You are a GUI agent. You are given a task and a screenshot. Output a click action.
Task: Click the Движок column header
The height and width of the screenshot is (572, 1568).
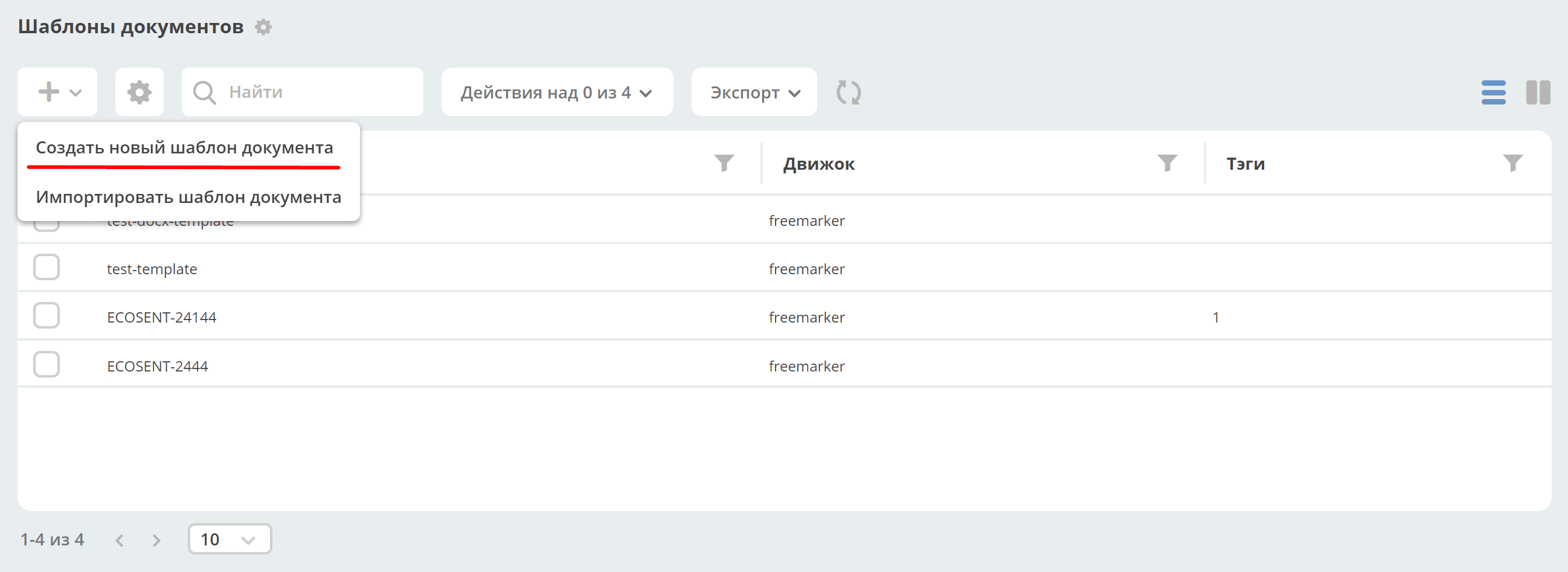[x=818, y=164]
